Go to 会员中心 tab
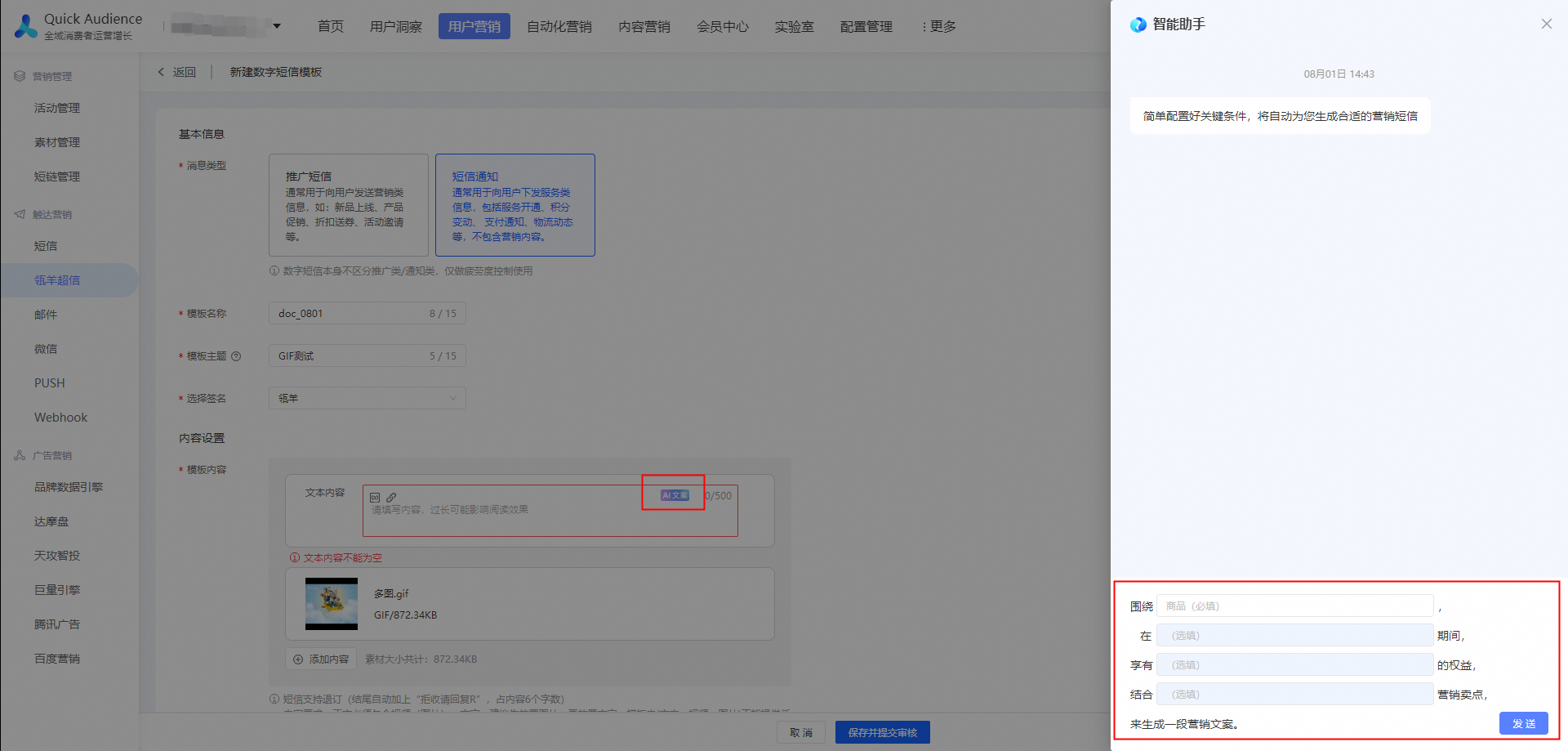Viewport: 1568px width, 751px height. (723, 26)
